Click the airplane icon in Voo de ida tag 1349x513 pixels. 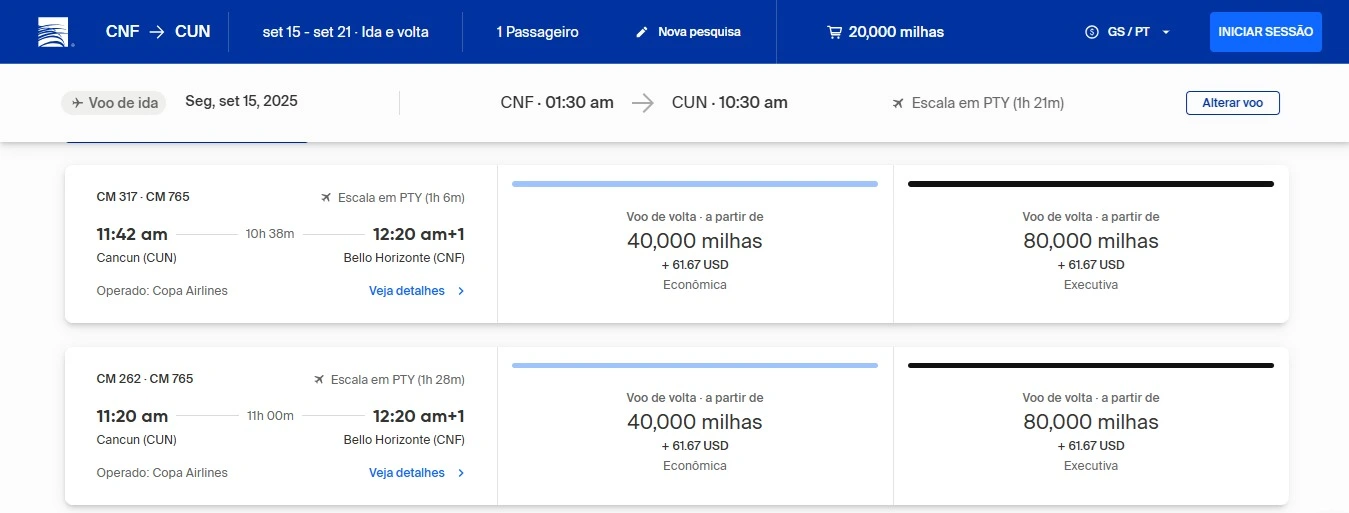coord(77,103)
